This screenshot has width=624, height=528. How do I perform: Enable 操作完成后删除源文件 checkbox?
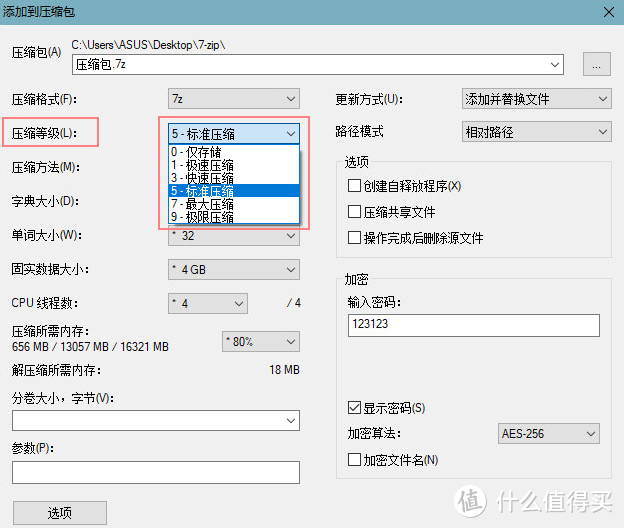pos(354,238)
